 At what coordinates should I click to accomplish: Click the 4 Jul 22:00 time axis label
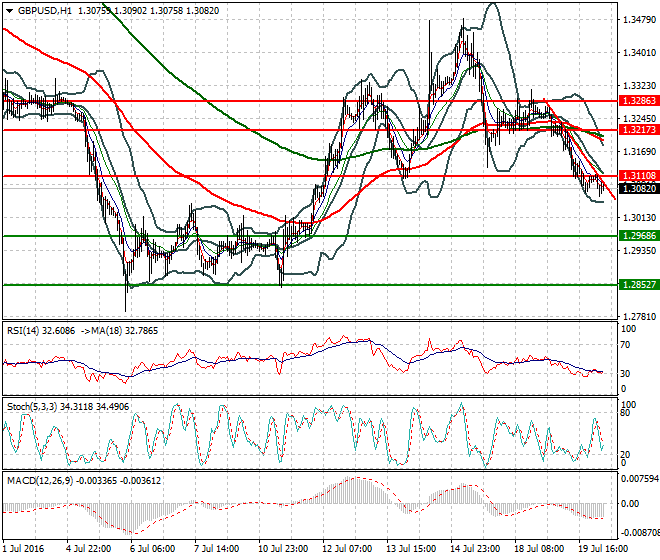pos(89,549)
